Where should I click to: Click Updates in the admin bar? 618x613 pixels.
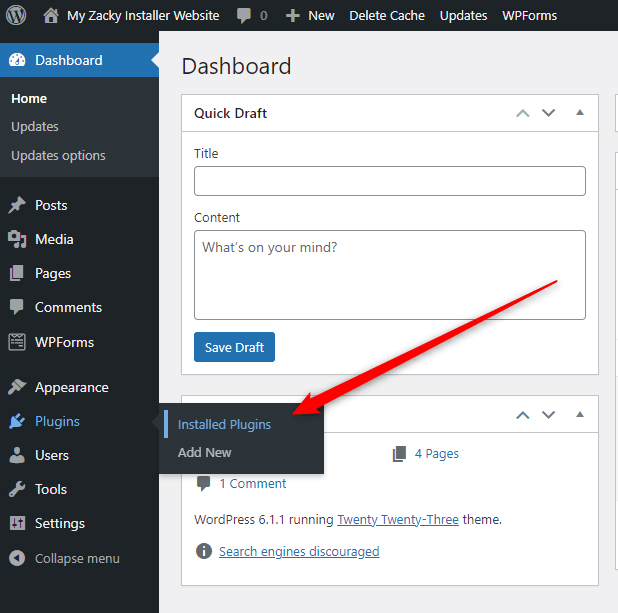coord(464,16)
